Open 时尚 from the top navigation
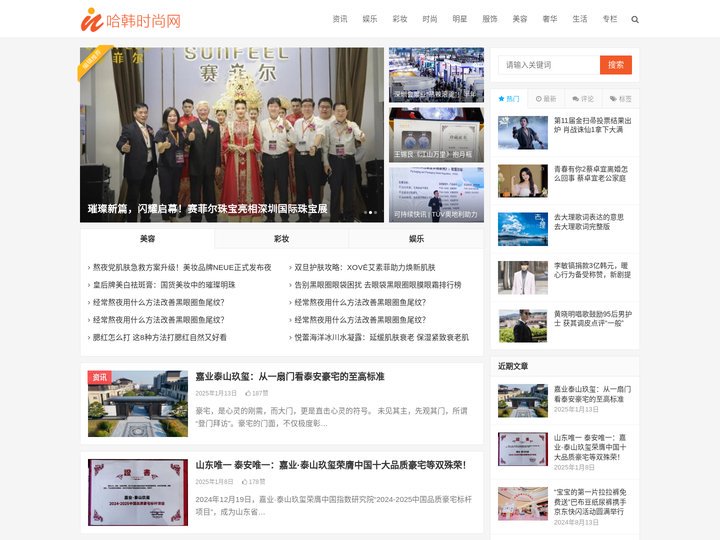Viewport: 720px width, 540px height. click(430, 19)
